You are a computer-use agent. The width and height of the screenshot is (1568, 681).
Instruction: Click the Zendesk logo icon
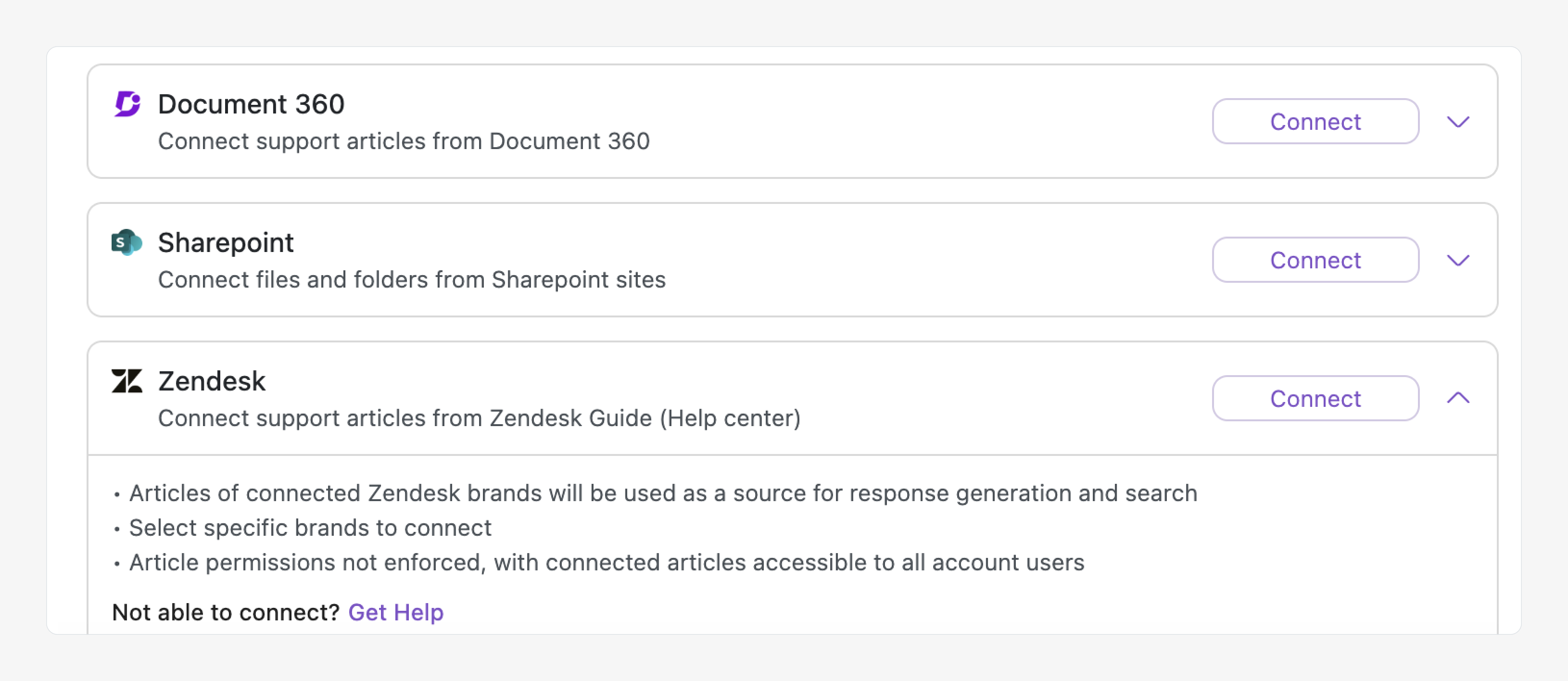tap(126, 381)
